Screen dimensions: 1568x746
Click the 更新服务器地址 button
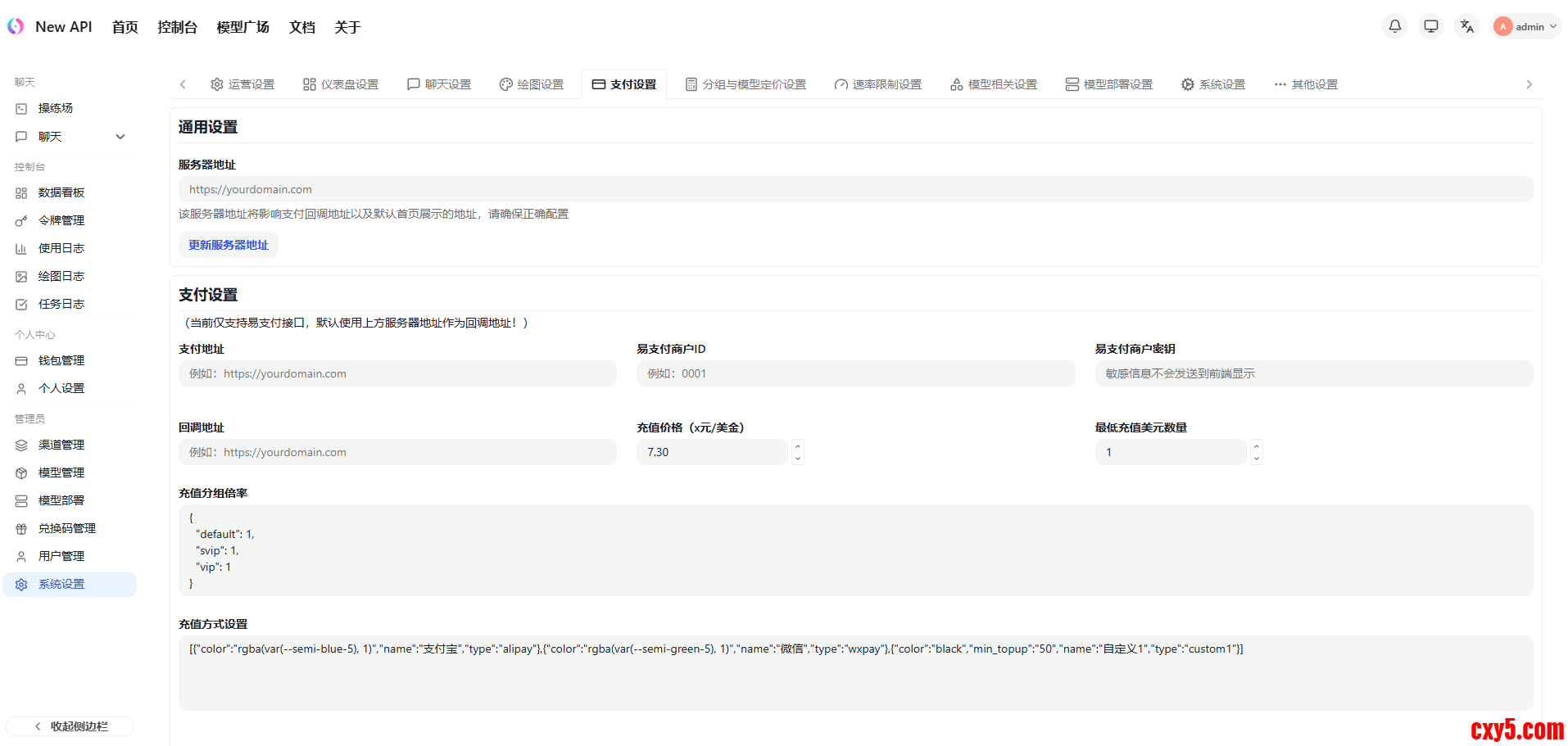click(229, 245)
